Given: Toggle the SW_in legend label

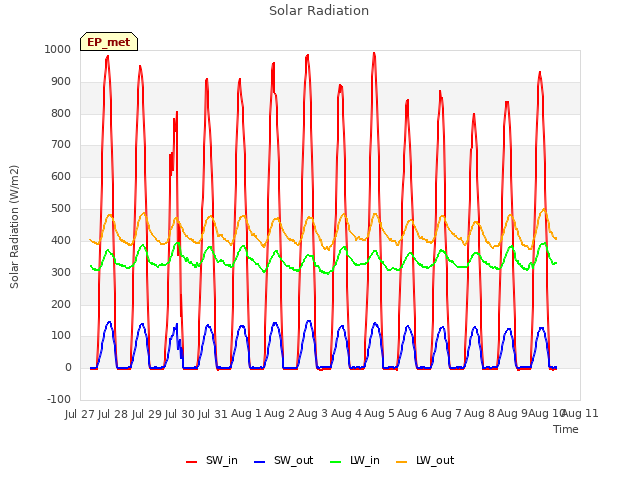Looking at the screenshot, I should point(222,461).
